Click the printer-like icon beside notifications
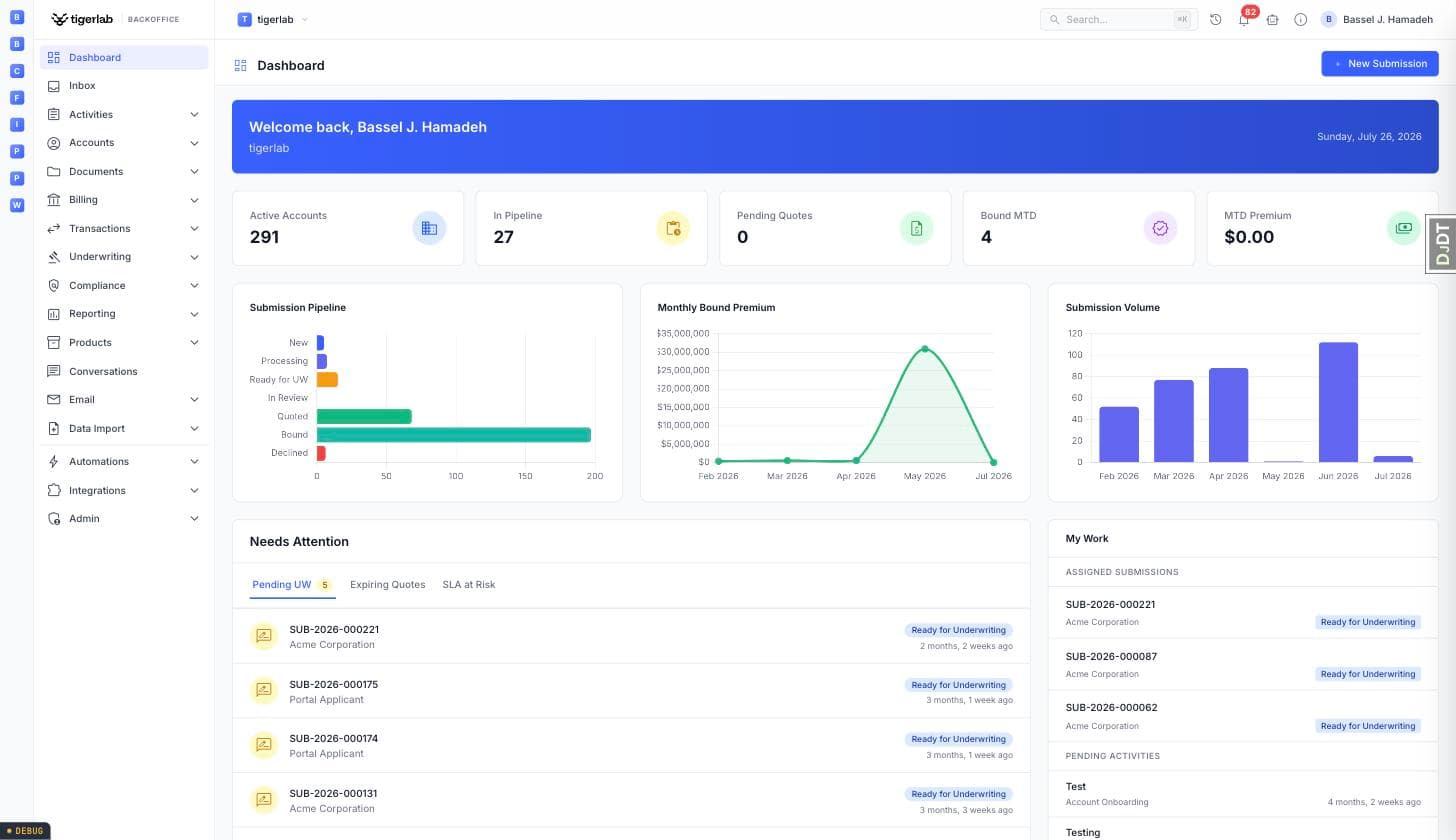Viewport: 1456px width, 840px height. pos(1273,19)
